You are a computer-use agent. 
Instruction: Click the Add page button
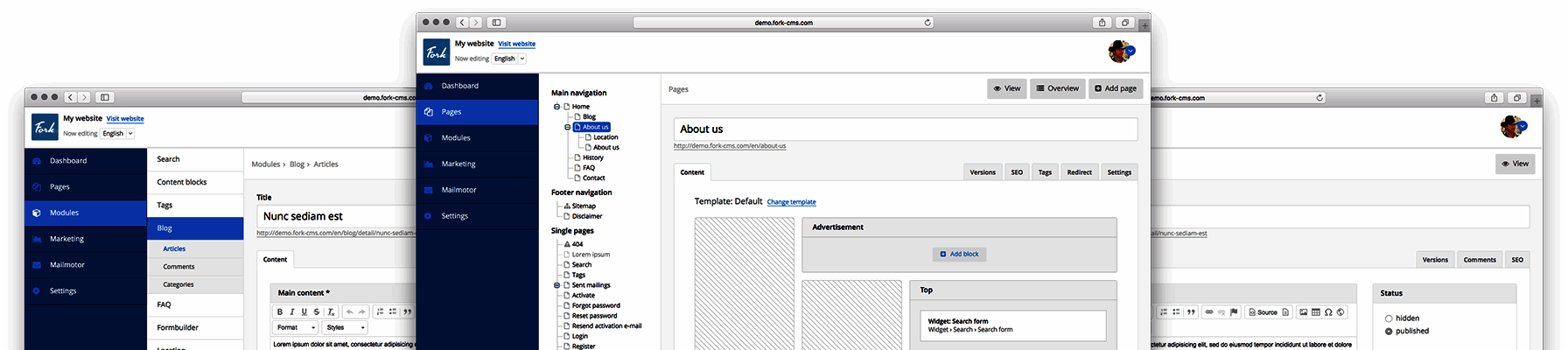point(1116,88)
